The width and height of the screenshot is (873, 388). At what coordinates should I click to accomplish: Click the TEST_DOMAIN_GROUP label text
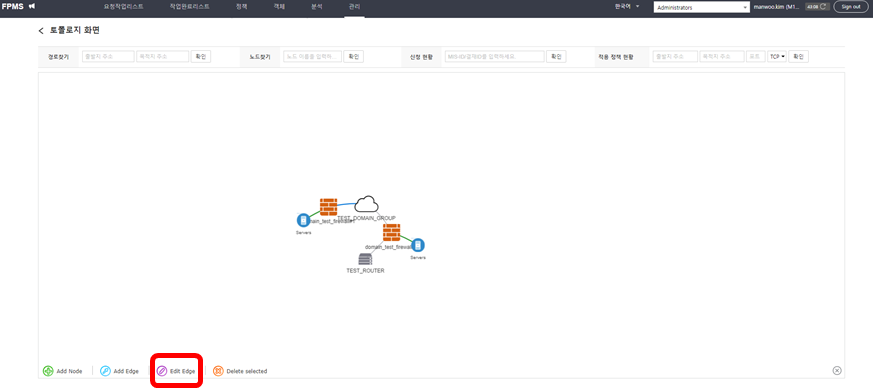(366, 218)
